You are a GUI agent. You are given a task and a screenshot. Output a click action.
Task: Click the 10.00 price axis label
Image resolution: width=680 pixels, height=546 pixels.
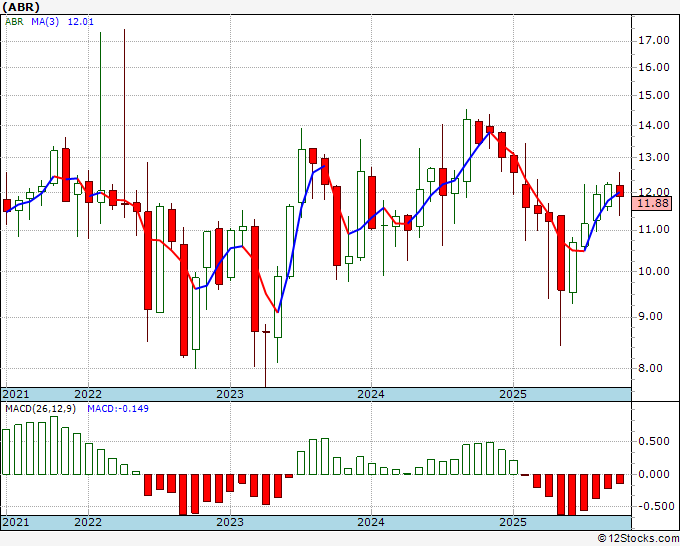pyautogui.click(x=654, y=271)
